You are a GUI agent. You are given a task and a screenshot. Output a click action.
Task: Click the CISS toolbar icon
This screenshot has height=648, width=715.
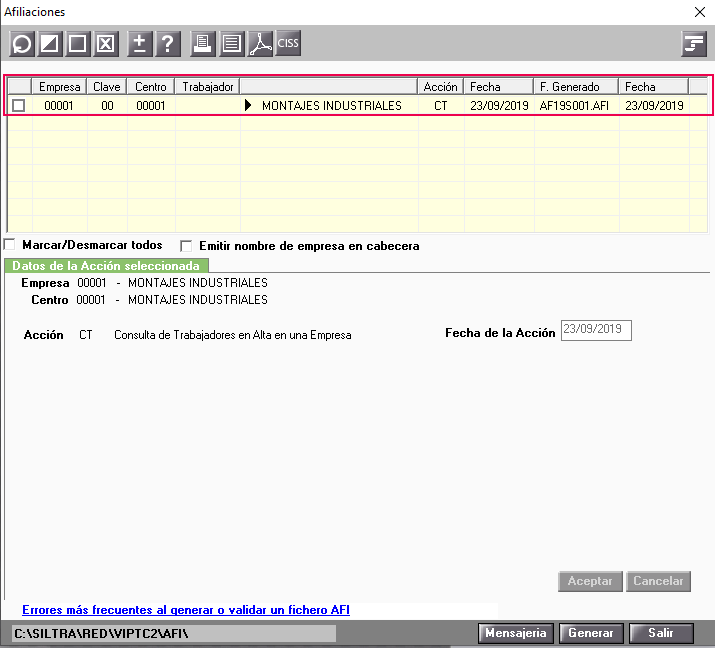pos(288,43)
